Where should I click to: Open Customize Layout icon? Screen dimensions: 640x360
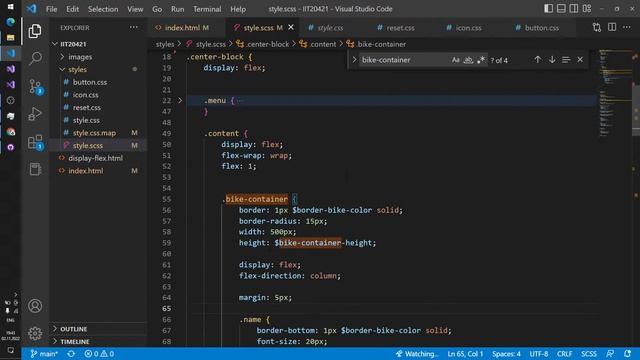tap(587, 9)
